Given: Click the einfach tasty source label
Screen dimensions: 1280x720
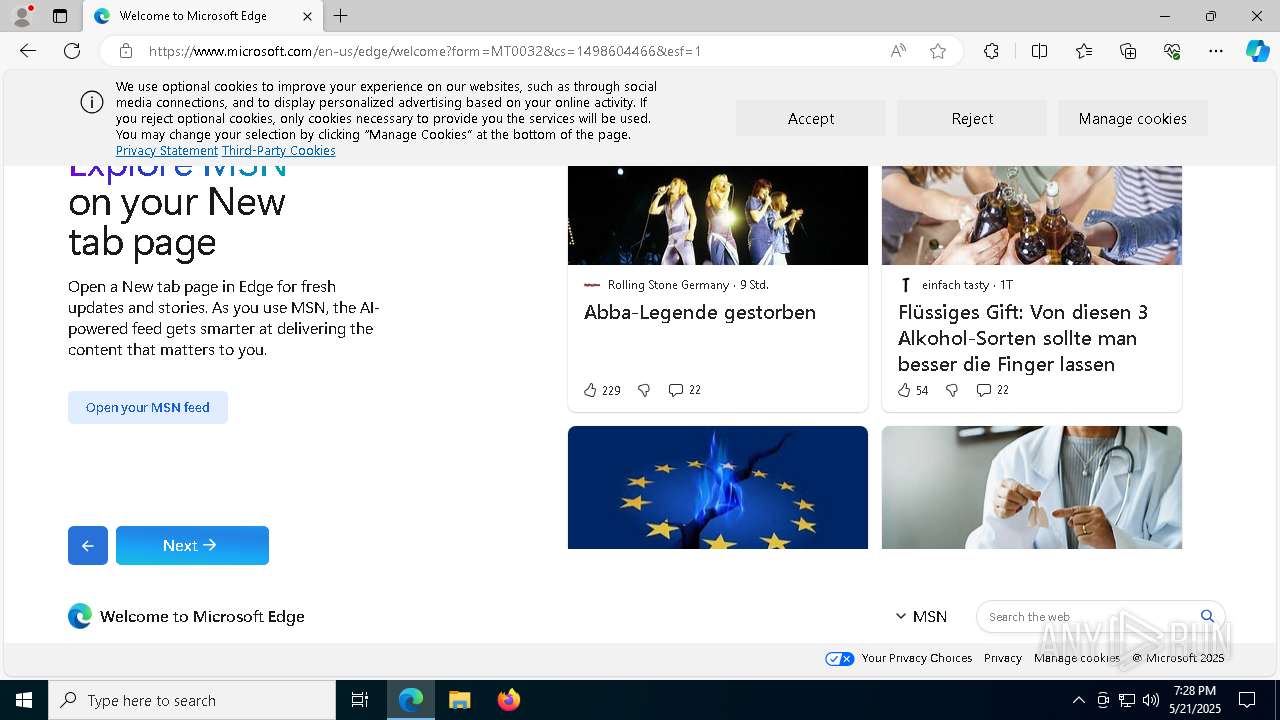Looking at the screenshot, I should (956, 285).
